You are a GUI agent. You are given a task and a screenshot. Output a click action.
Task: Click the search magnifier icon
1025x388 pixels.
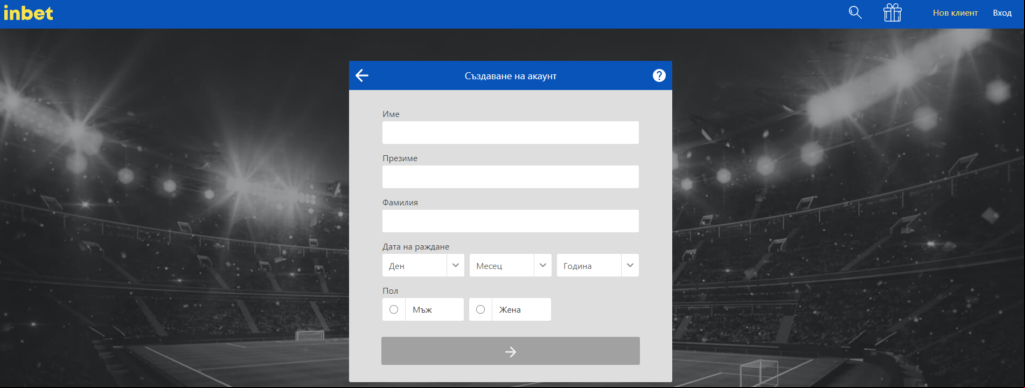(855, 12)
